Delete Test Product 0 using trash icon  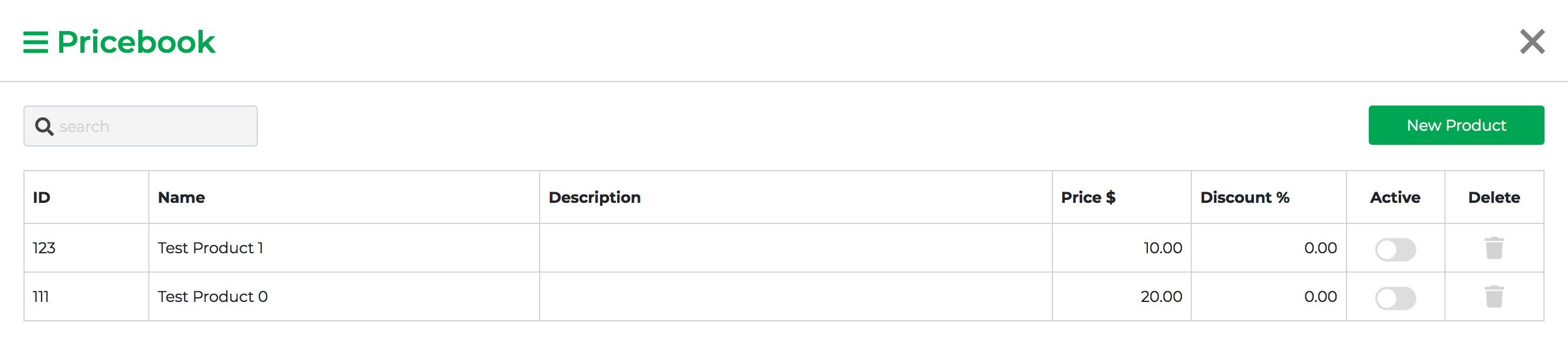point(1494,297)
